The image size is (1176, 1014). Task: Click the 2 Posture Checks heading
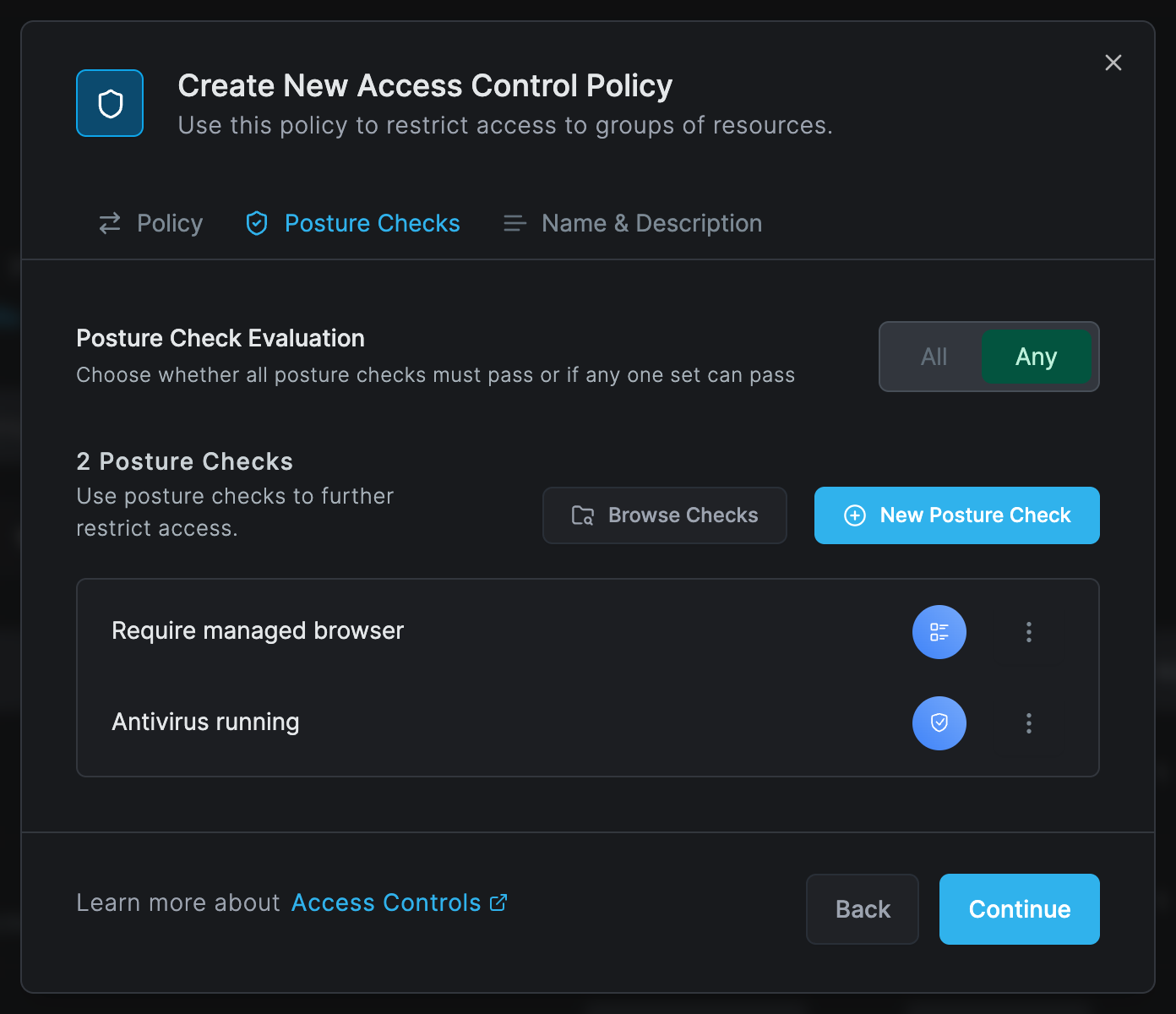184,461
